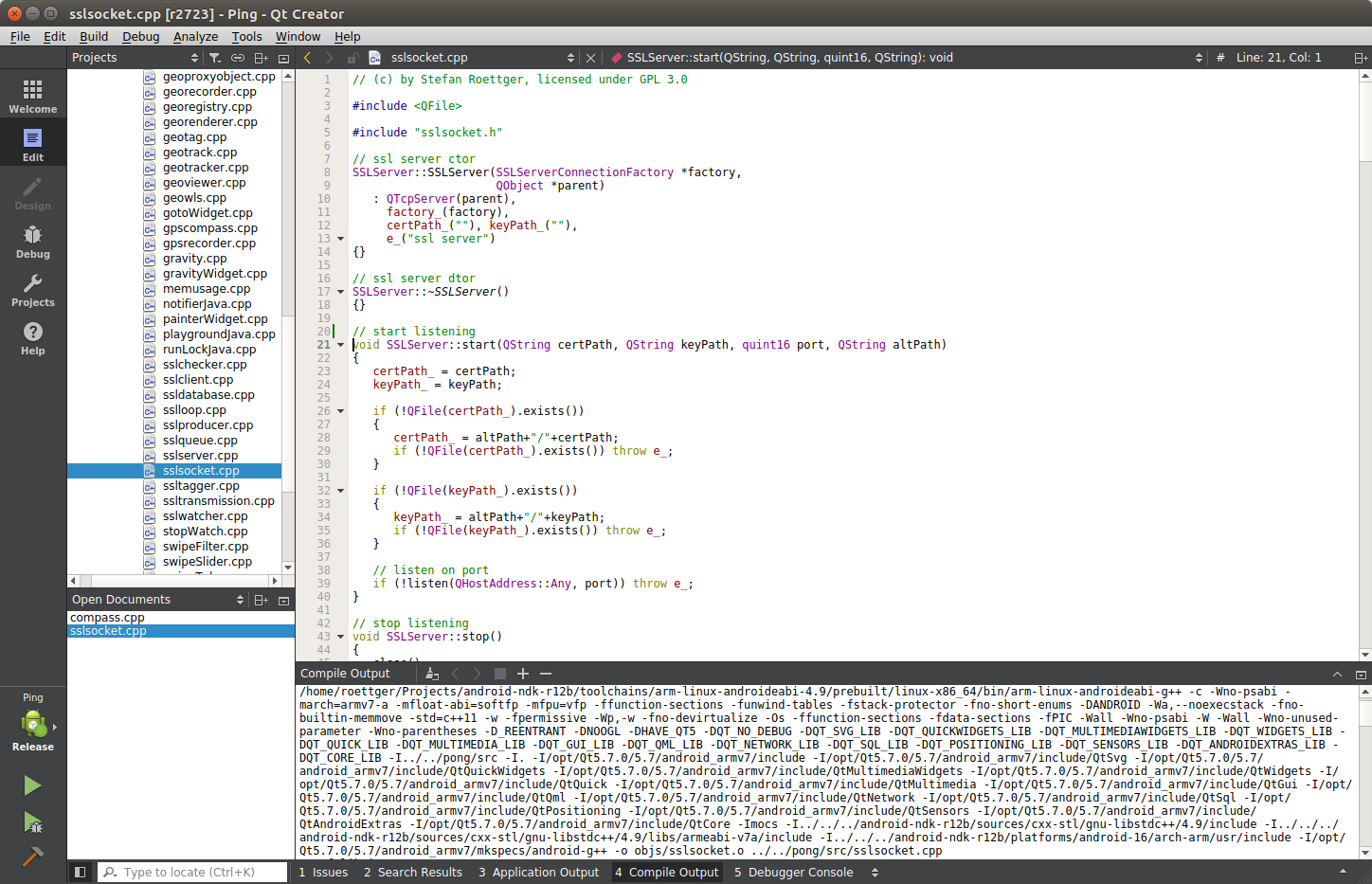Open the Design mode

[33, 193]
